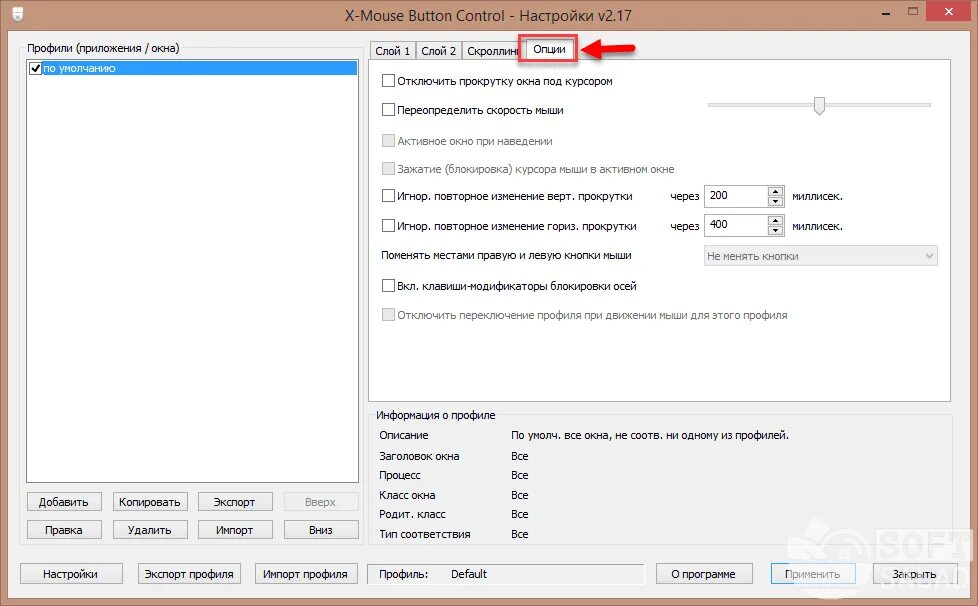Click into the 400 milliseconds input field
Screen dimensions: 978x606
pyautogui.click(x=736, y=225)
